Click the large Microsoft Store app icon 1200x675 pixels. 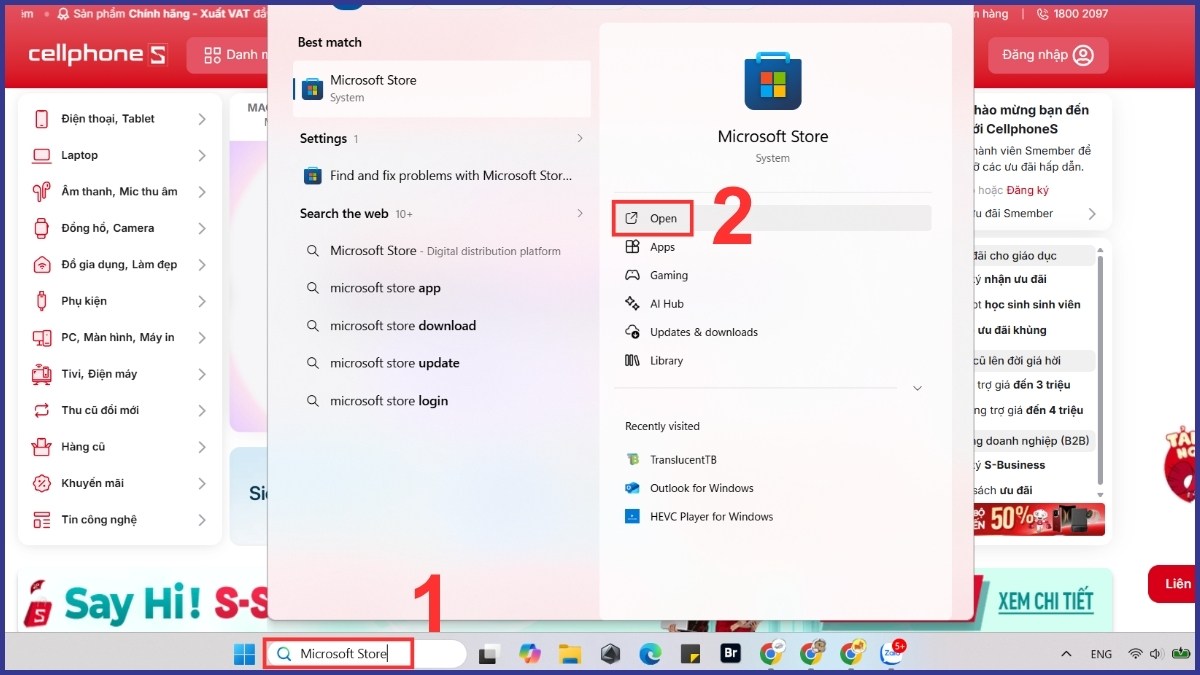point(773,82)
